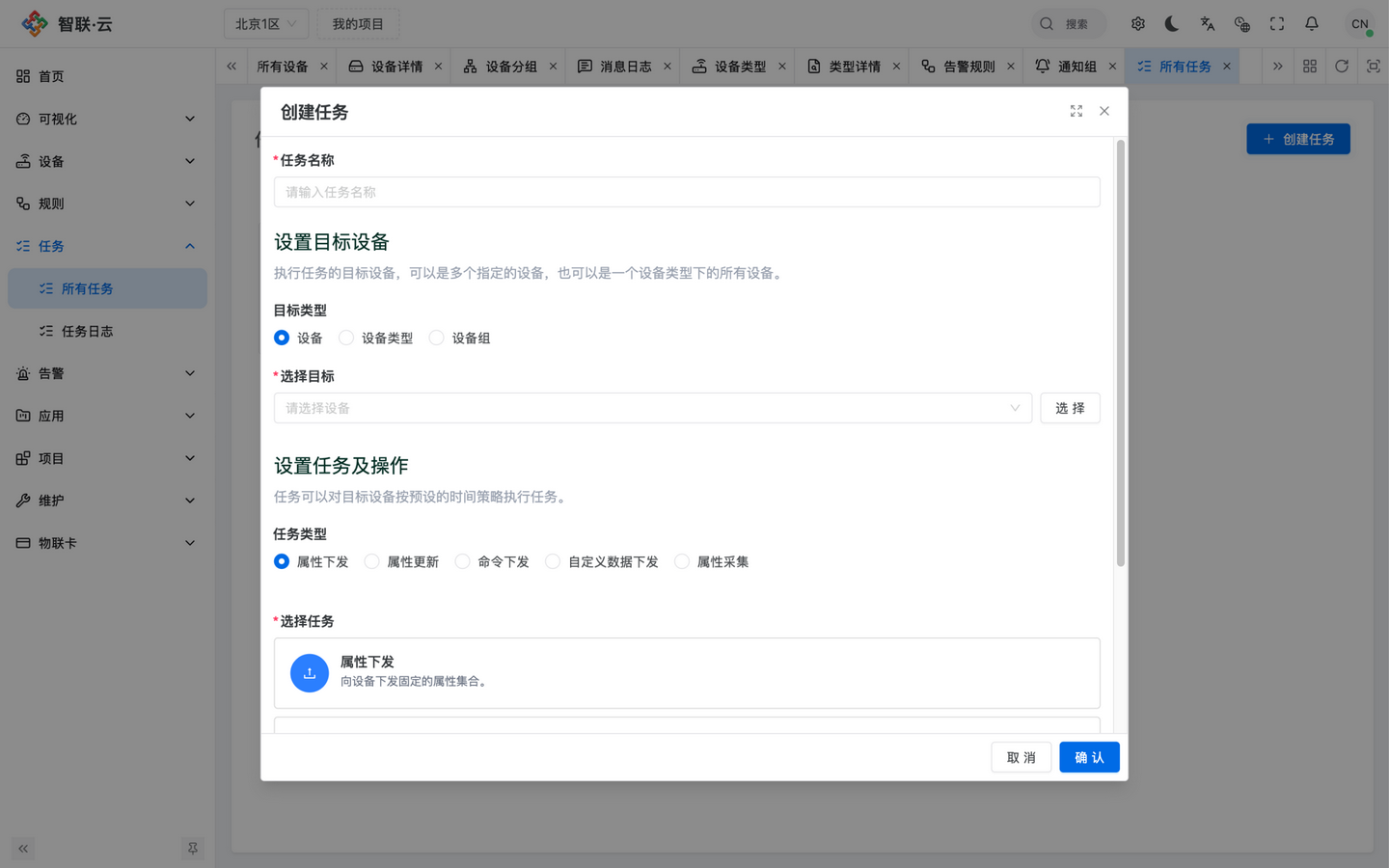Pin the sidebar using the pin icon
1389x868 pixels.
point(193,849)
